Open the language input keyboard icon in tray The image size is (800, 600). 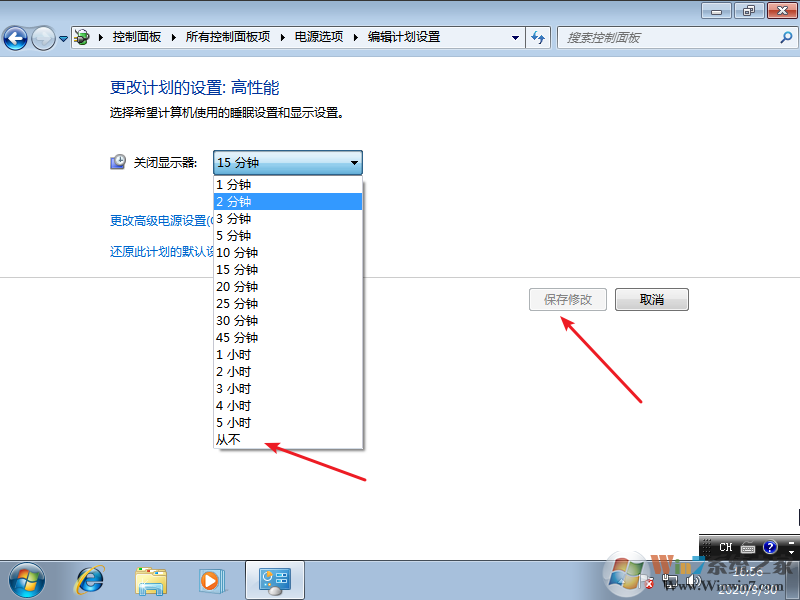coord(748,547)
